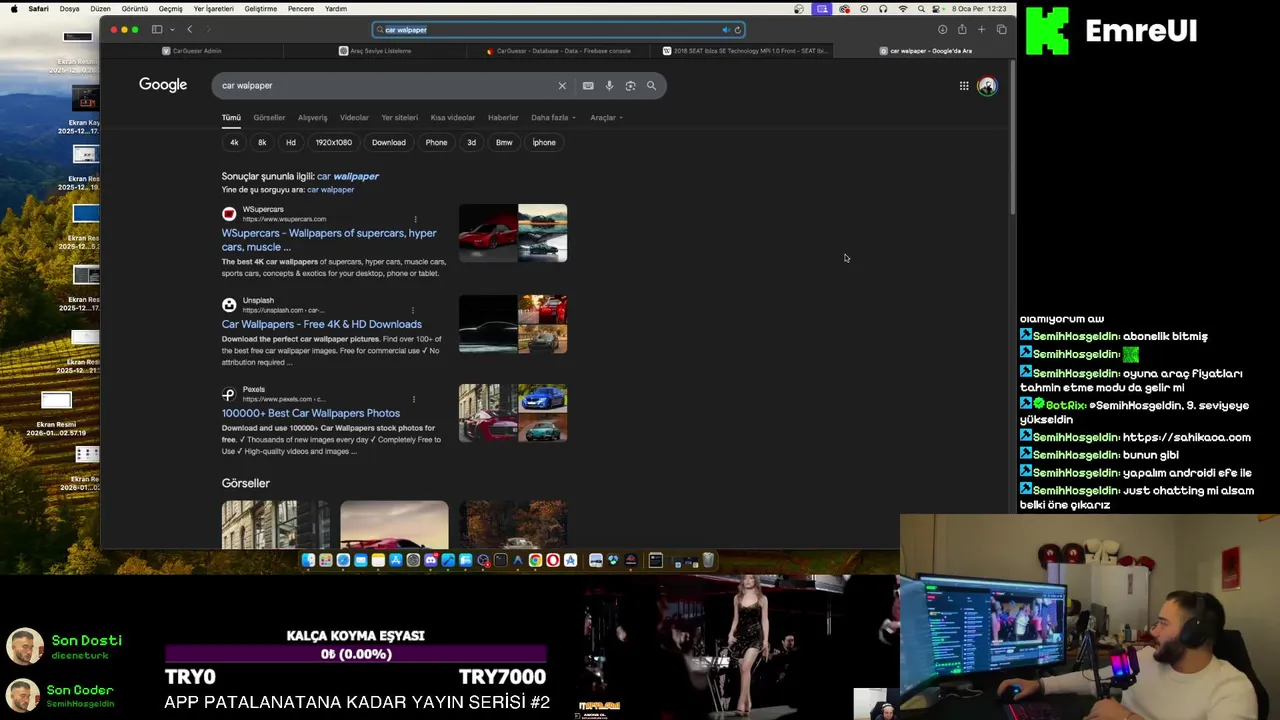Image resolution: width=1280 pixels, height=720 pixels.
Task: Click the 3d suggestion chip
Action: click(x=471, y=142)
